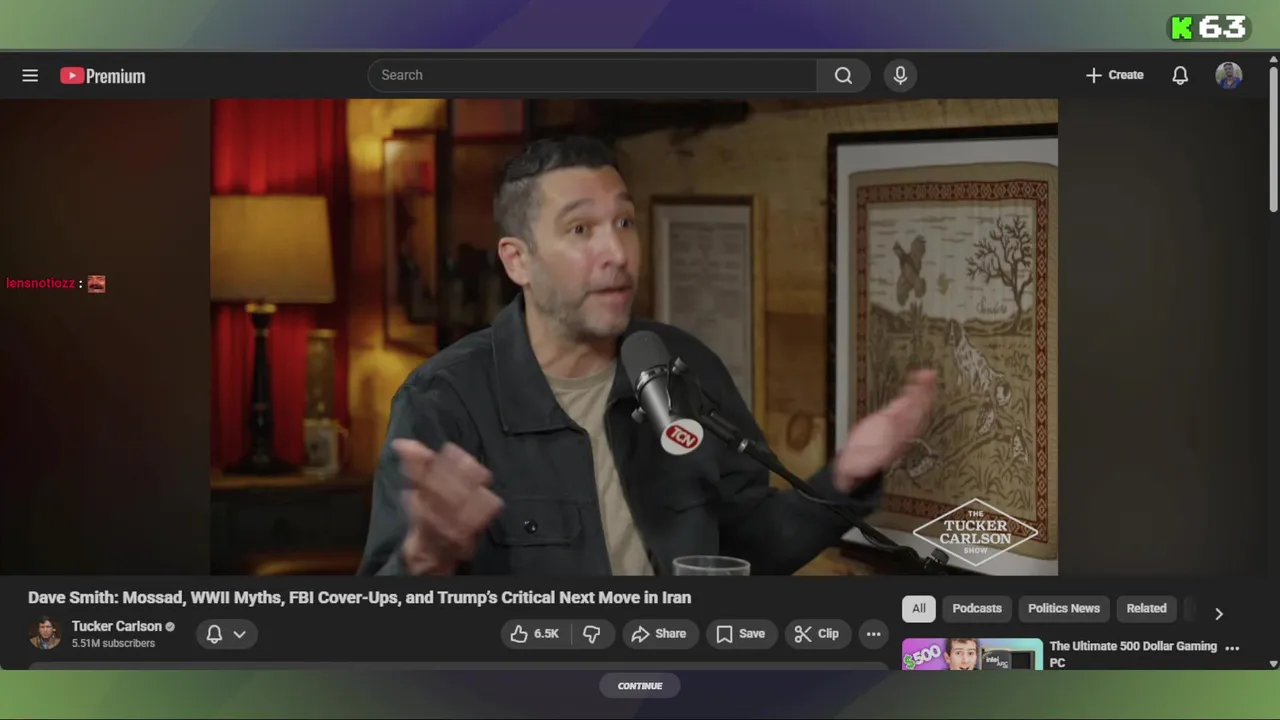Image resolution: width=1280 pixels, height=720 pixels.
Task: Save the video to a playlist
Action: (x=741, y=634)
